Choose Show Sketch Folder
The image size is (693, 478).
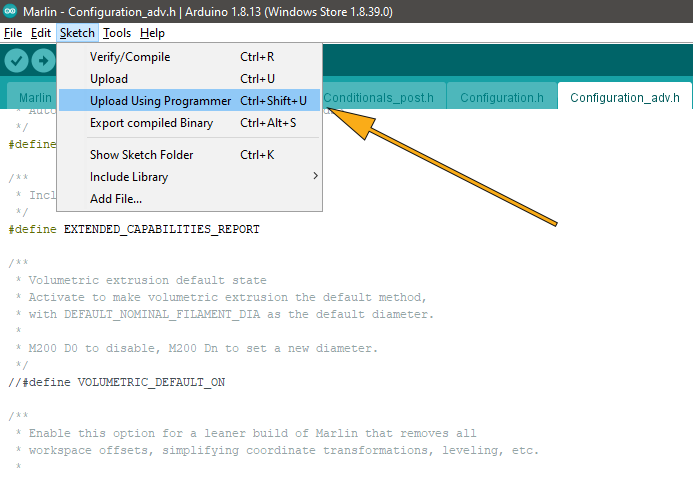(142, 155)
